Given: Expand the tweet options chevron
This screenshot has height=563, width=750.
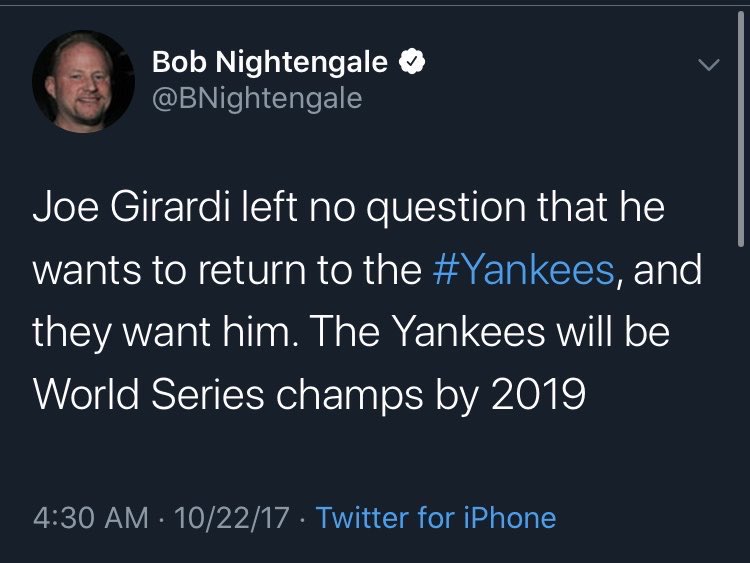Looking at the screenshot, I should click(x=707, y=66).
